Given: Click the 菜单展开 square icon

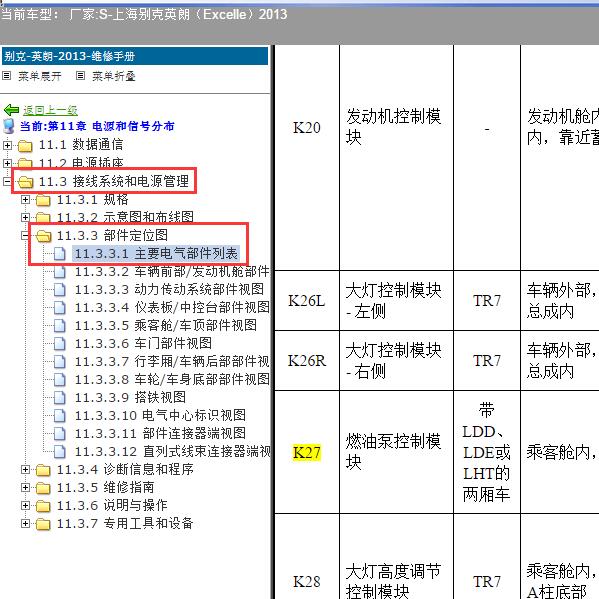Looking at the screenshot, I should coord(6,76).
